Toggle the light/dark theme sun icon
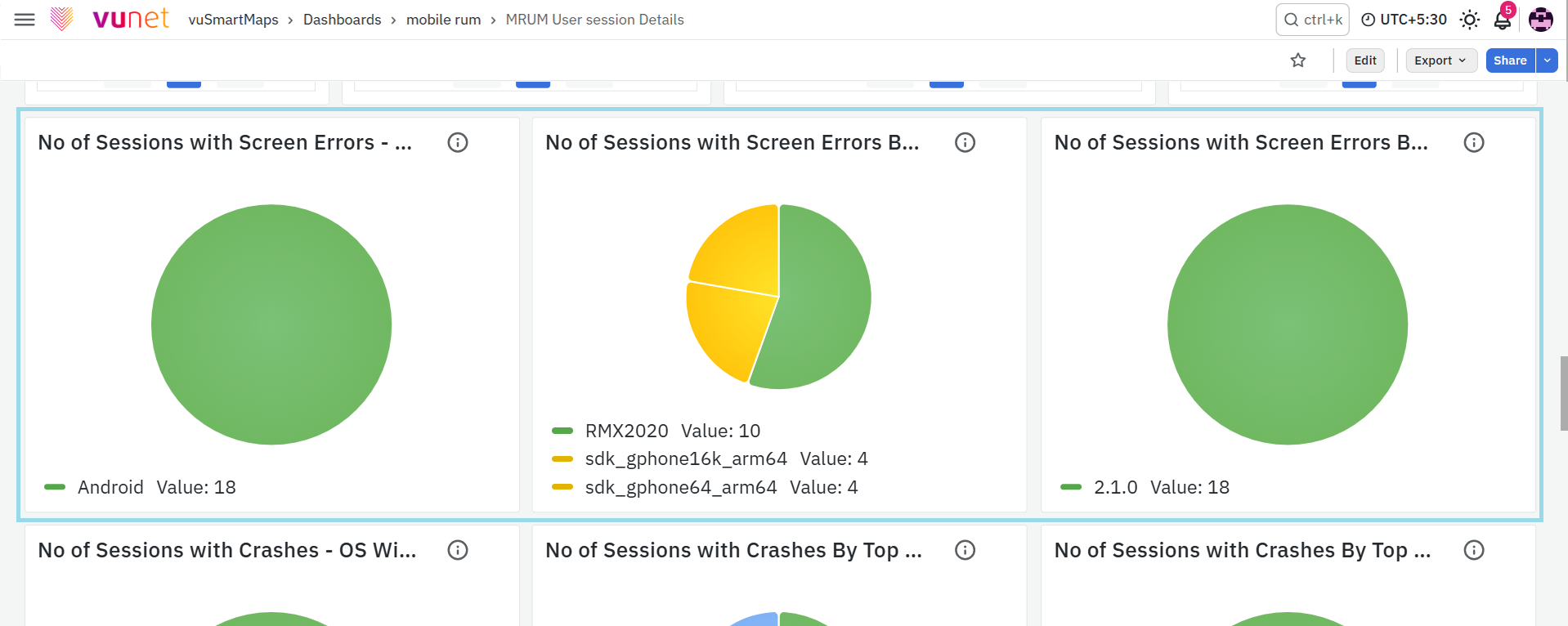The height and width of the screenshot is (626, 1568). click(1470, 20)
